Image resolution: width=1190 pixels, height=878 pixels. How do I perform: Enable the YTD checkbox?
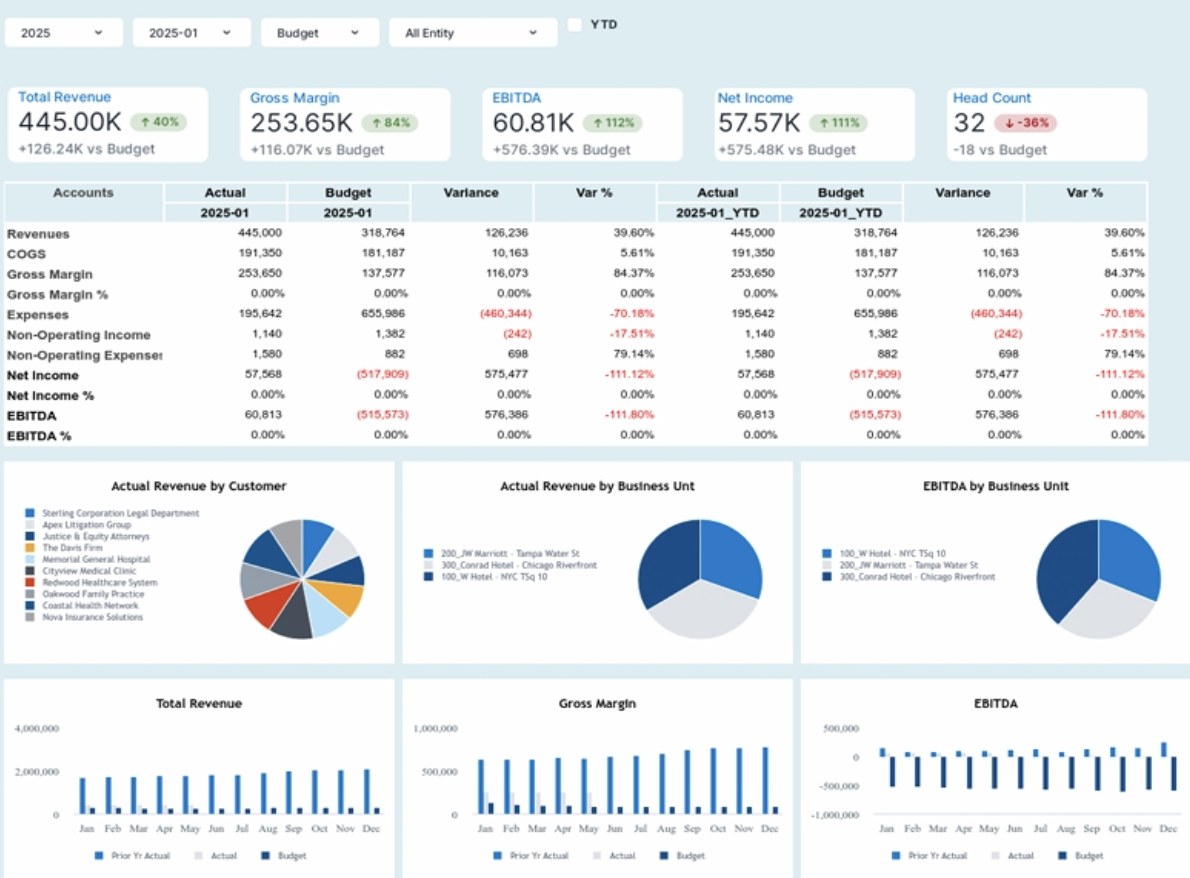click(575, 25)
